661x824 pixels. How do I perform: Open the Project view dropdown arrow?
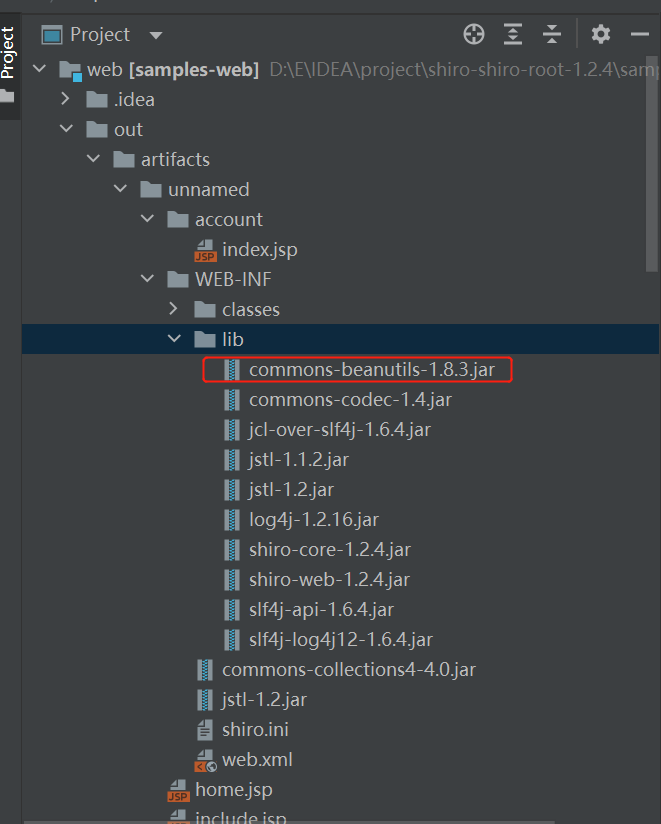pyautogui.click(x=156, y=36)
